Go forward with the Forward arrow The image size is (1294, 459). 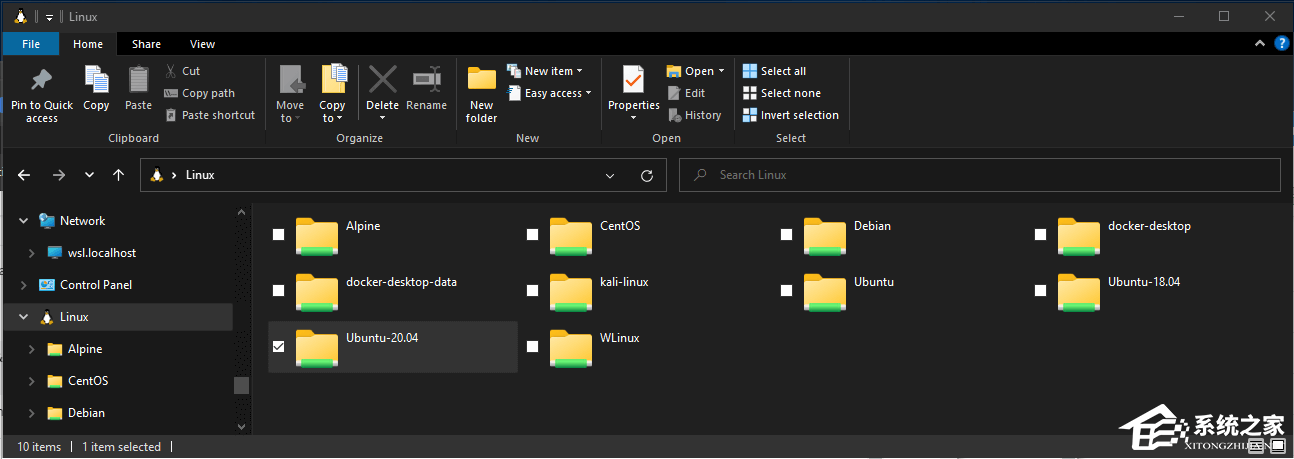coord(58,175)
